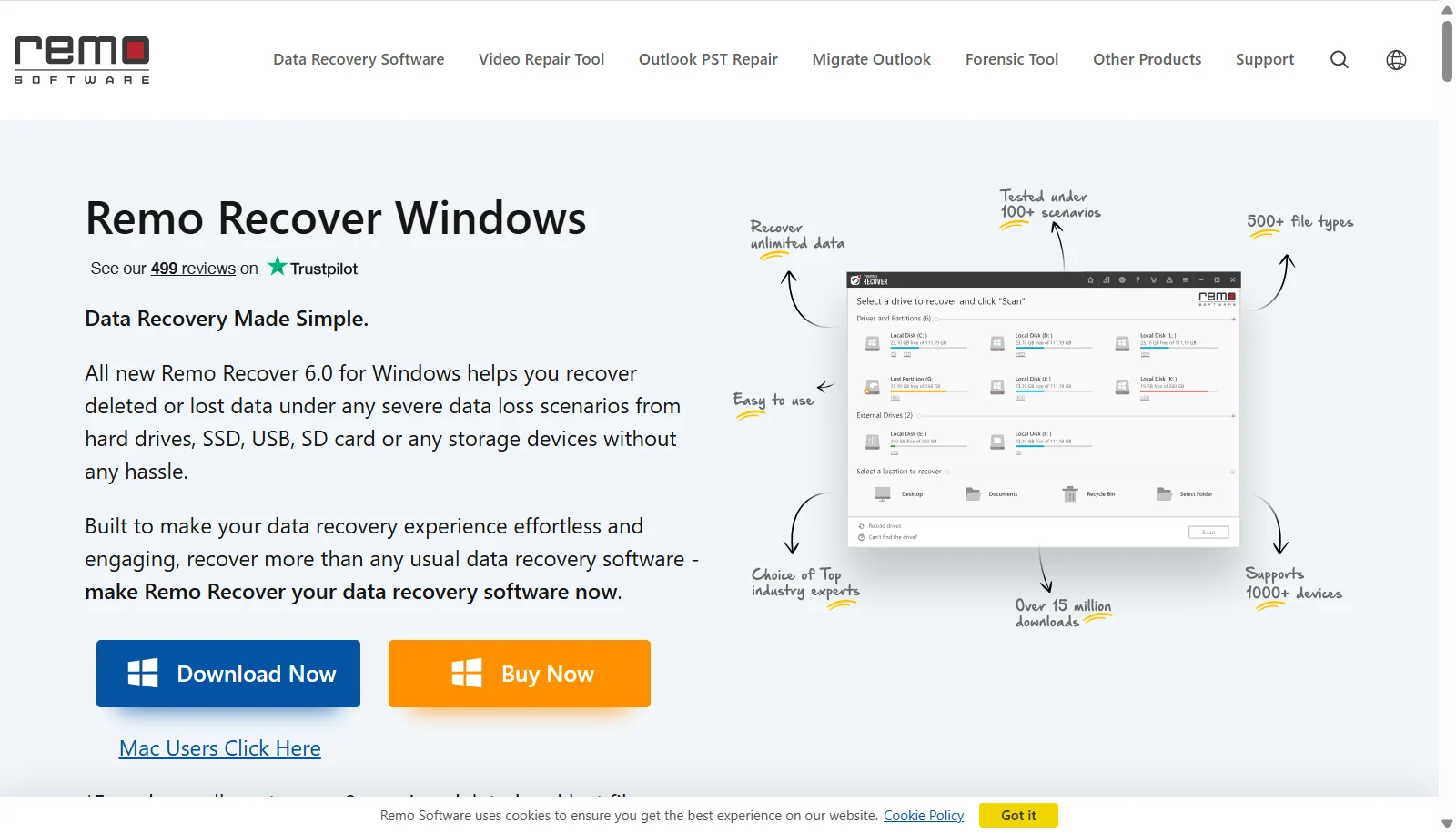Viewport: 1456px width, 833px height.
Task: Open the Cookie Policy link
Action: [924, 816]
